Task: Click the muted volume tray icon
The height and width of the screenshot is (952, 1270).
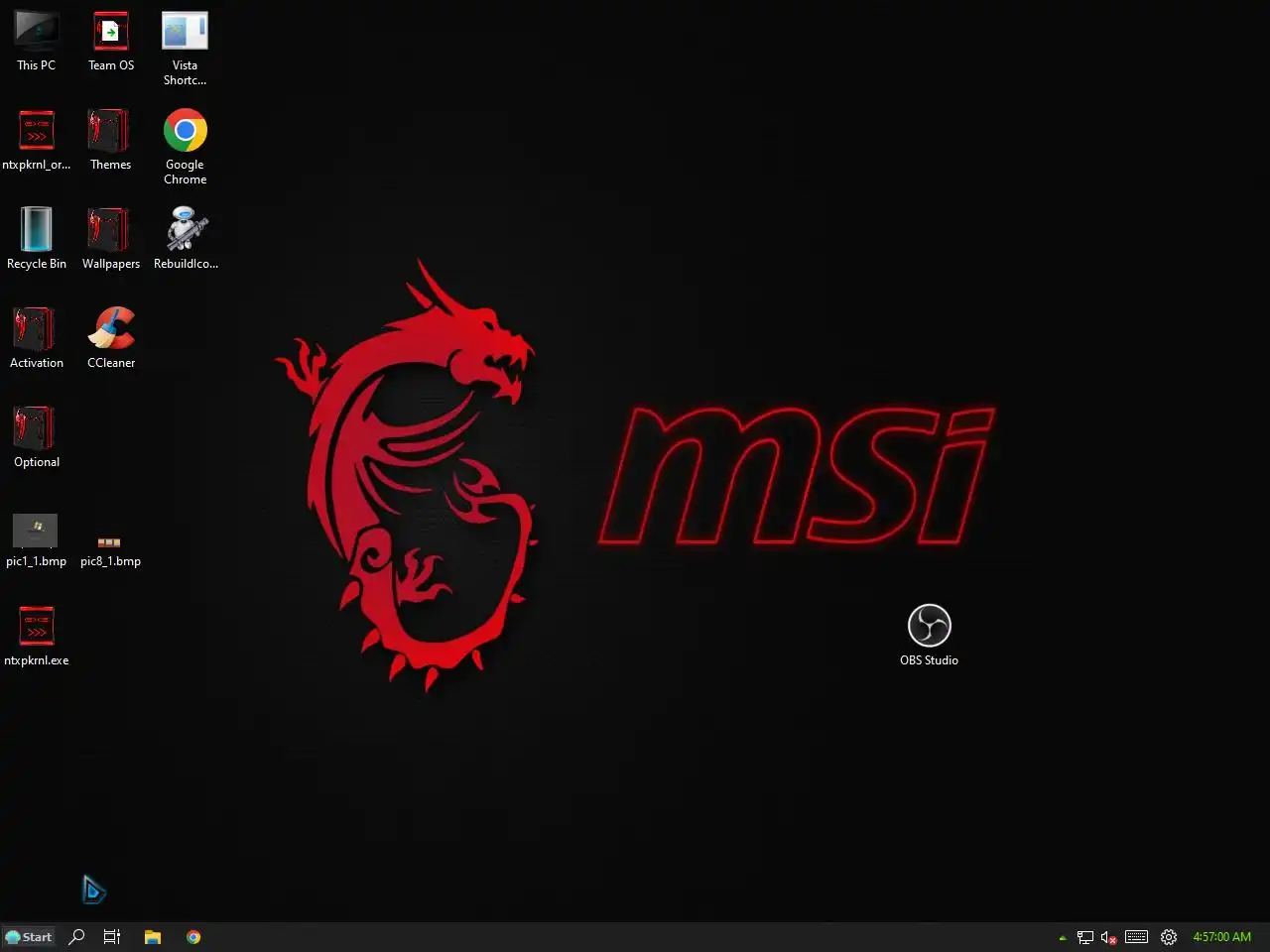Action: point(1109,937)
